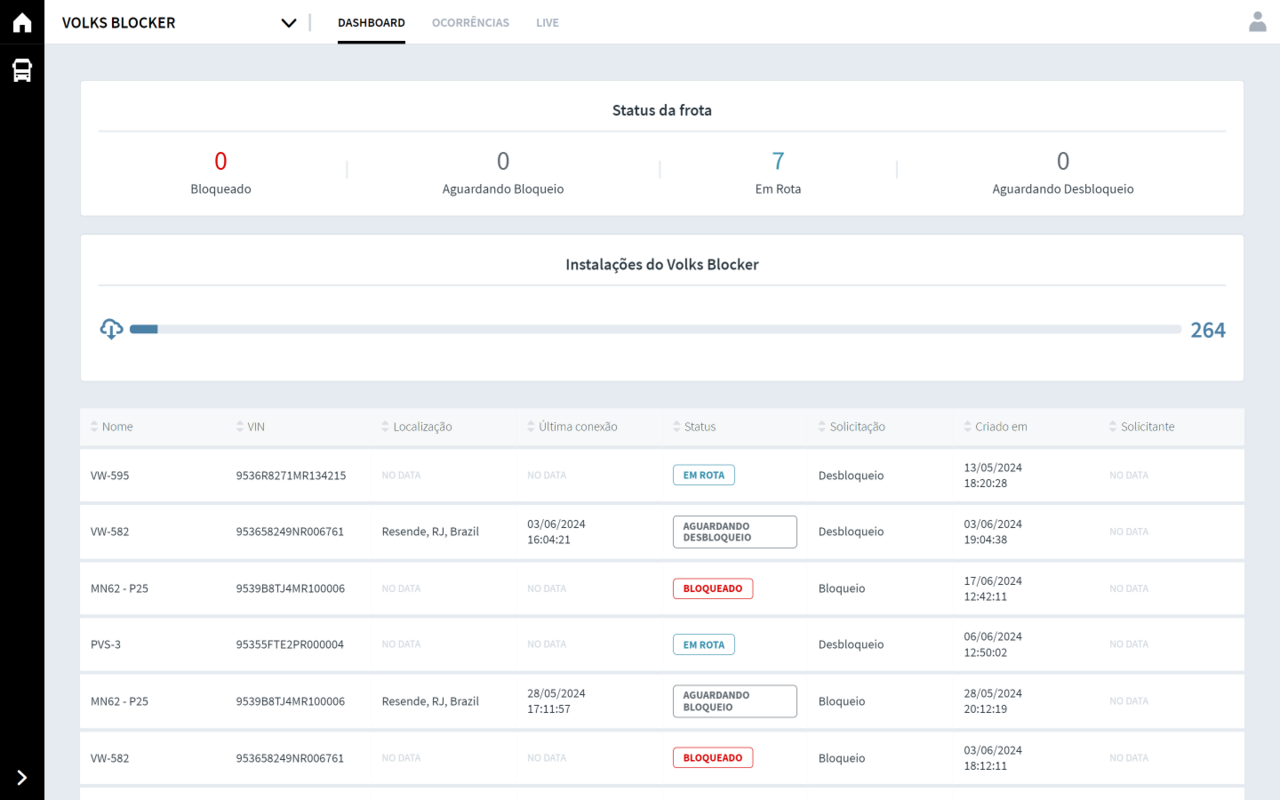Click the Aguardando Desbloqueio counter

(x=1063, y=172)
